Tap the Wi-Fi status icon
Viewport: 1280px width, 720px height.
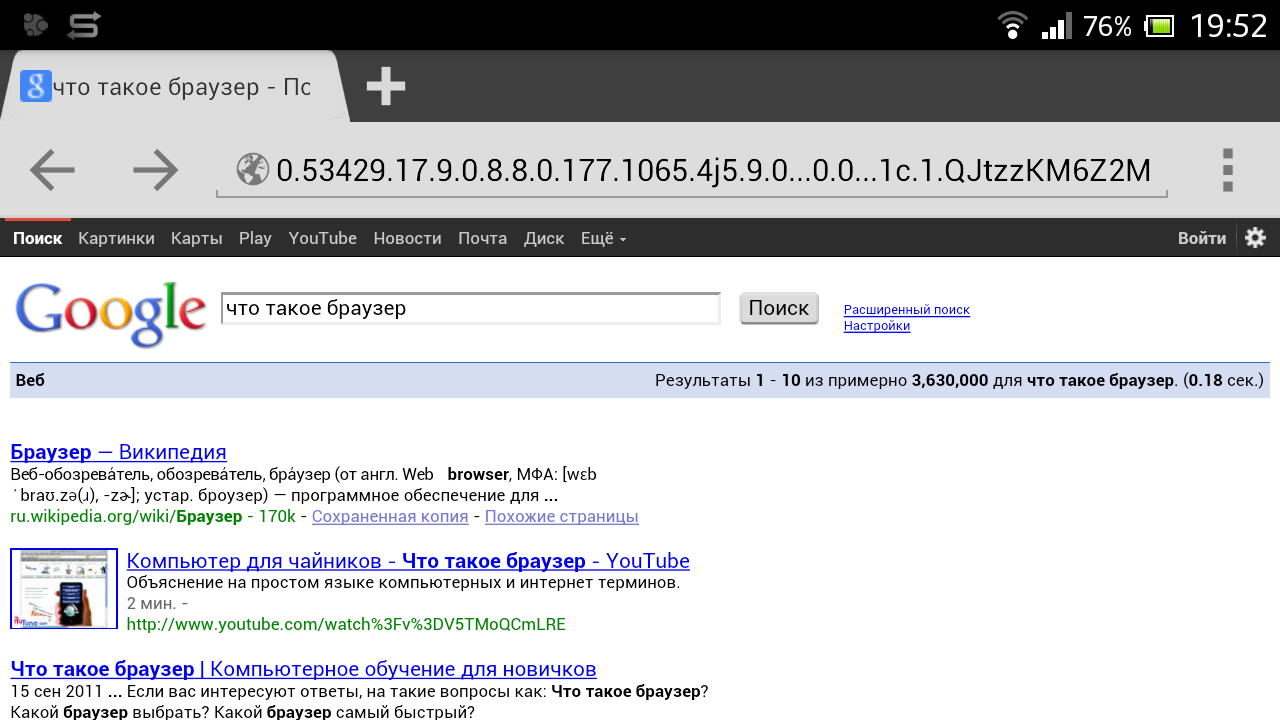pos(1013,25)
